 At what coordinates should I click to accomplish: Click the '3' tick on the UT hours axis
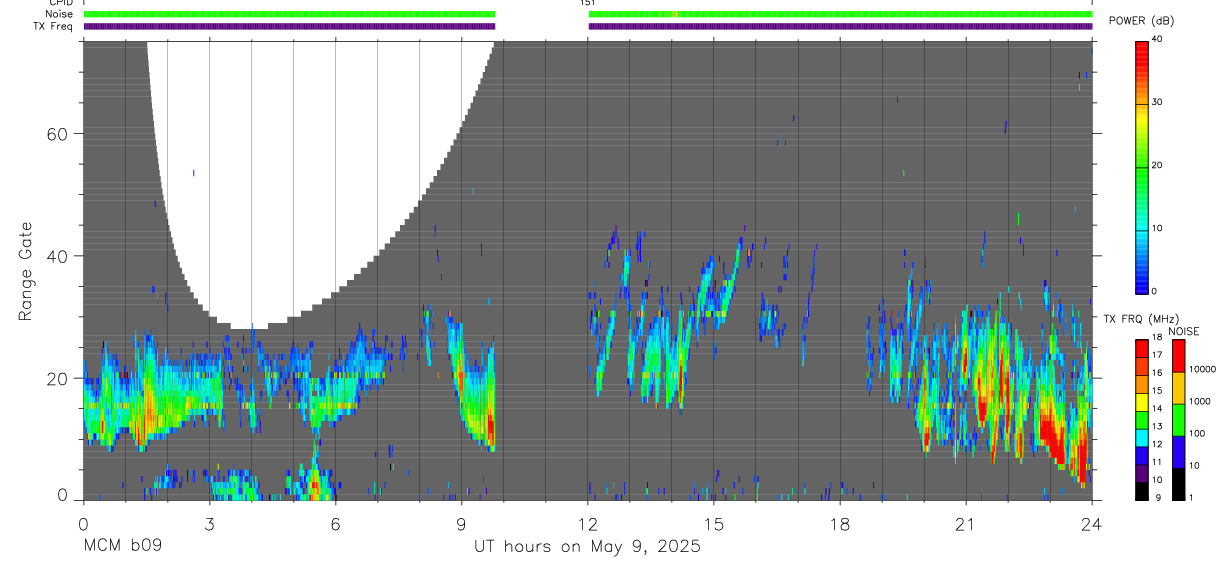coord(209,524)
